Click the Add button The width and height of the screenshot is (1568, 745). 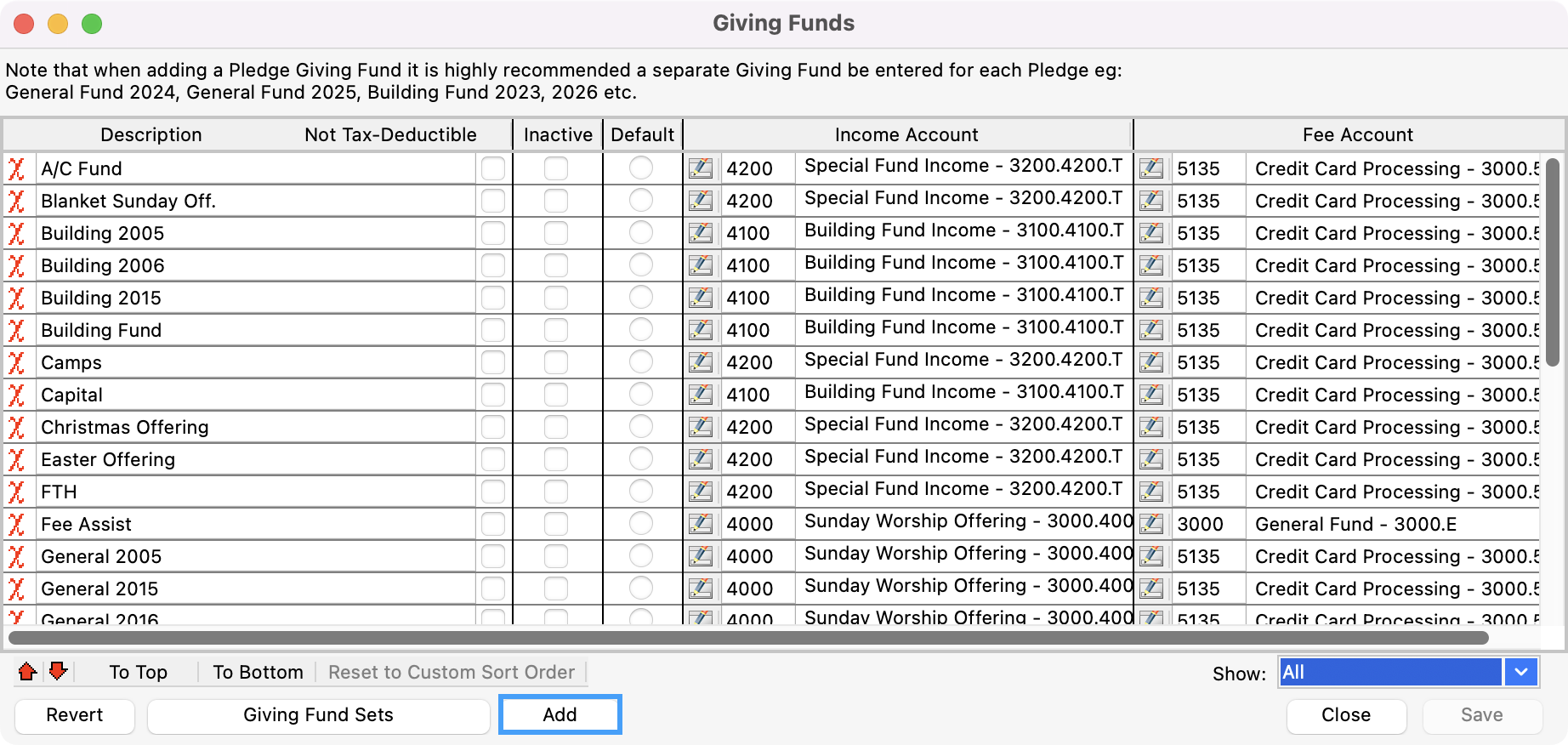[560, 714]
